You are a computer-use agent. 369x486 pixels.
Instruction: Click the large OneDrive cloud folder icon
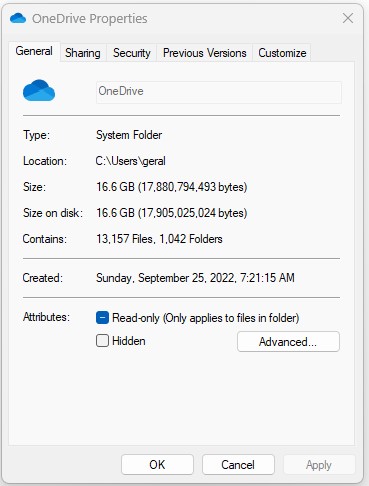pyautogui.click(x=39, y=90)
